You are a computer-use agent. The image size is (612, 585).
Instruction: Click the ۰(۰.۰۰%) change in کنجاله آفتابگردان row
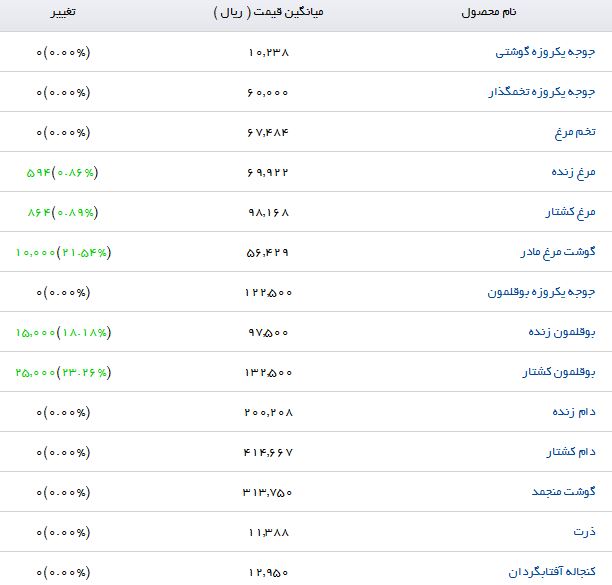coord(63,573)
